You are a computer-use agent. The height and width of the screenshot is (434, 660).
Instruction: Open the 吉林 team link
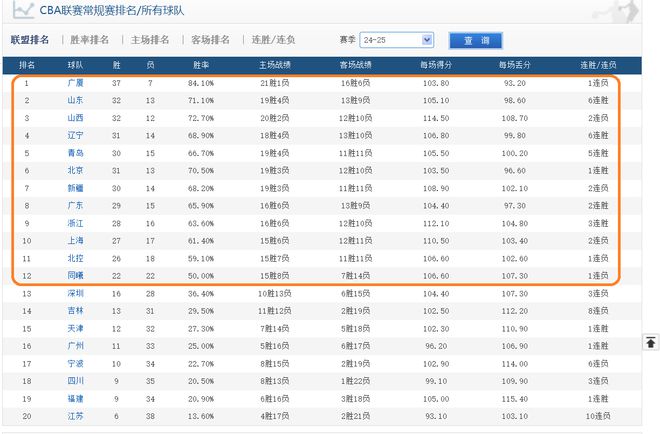[75, 311]
